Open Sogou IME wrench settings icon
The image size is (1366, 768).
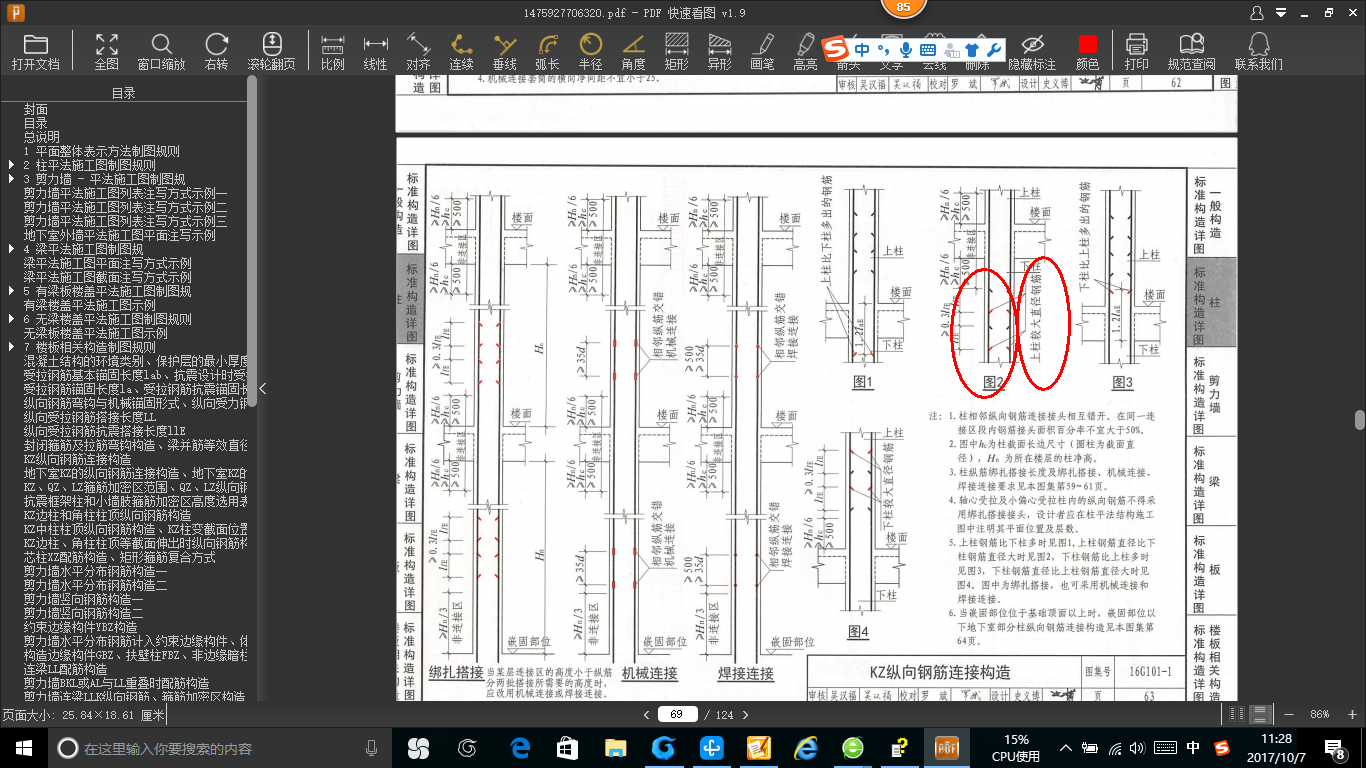point(993,50)
